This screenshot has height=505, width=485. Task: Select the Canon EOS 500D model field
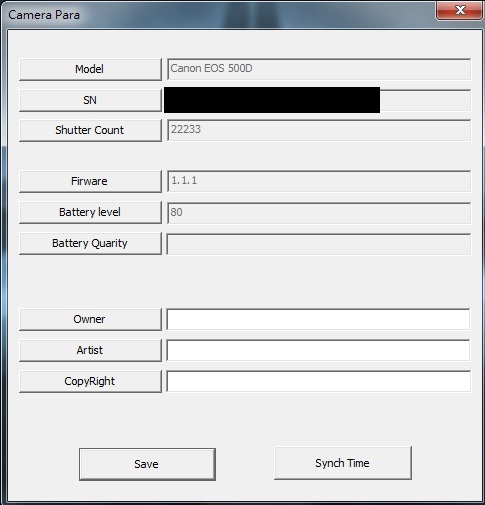[x=319, y=69]
